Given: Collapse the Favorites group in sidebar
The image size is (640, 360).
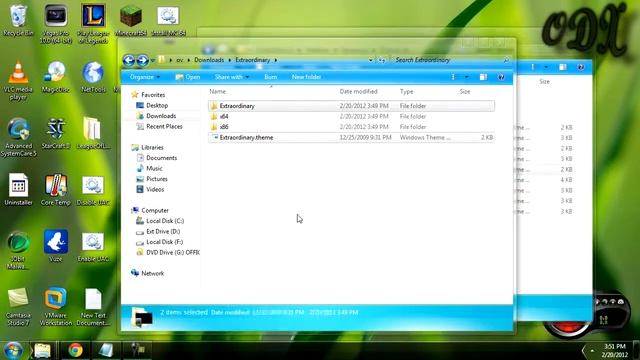Looking at the screenshot, I should [148, 95].
